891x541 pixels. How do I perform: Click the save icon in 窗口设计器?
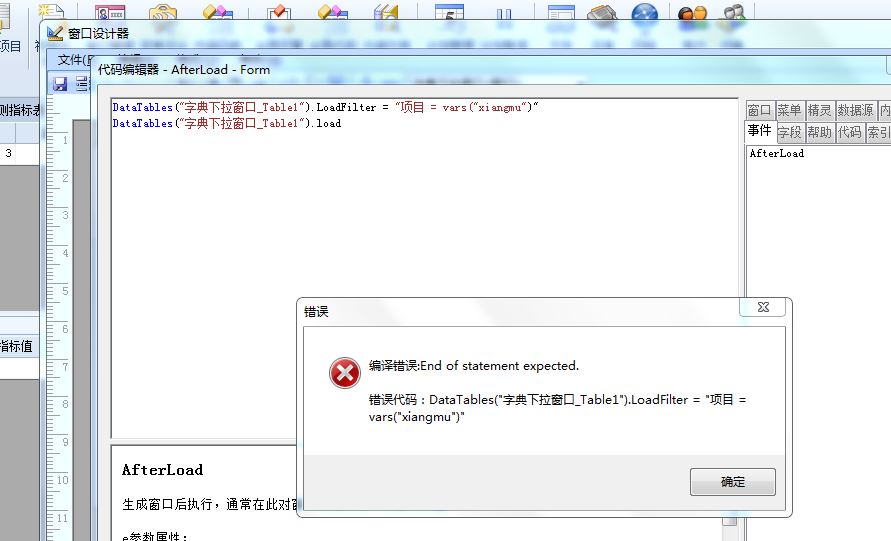[x=60, y=84]
